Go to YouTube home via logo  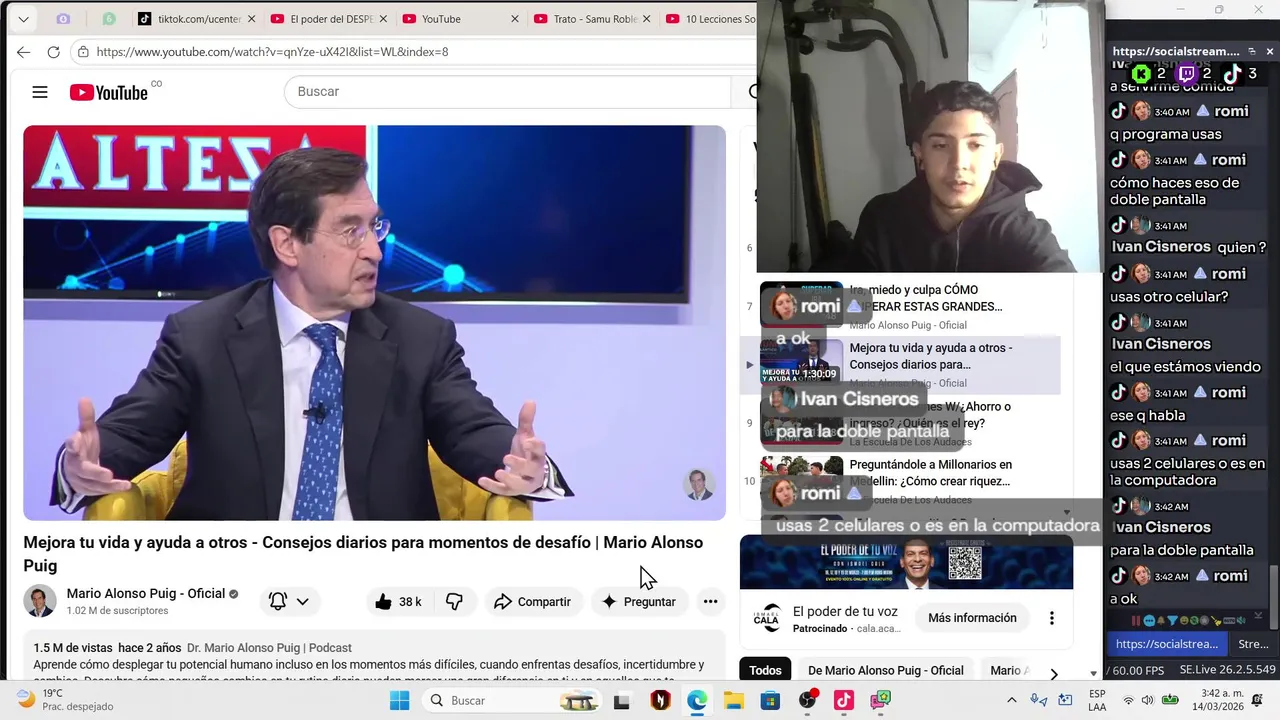109,92
